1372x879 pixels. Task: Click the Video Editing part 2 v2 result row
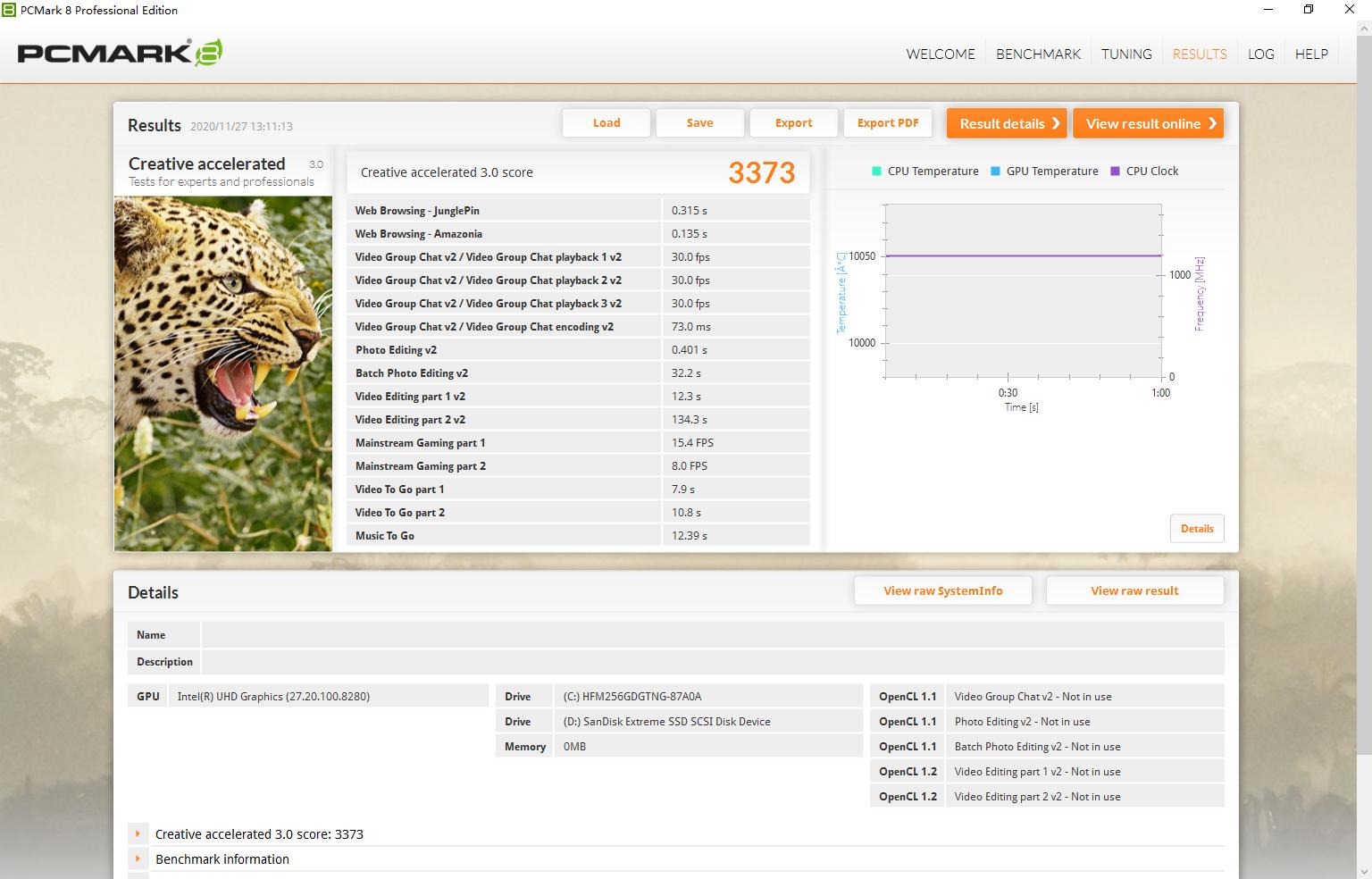[578, 420]
